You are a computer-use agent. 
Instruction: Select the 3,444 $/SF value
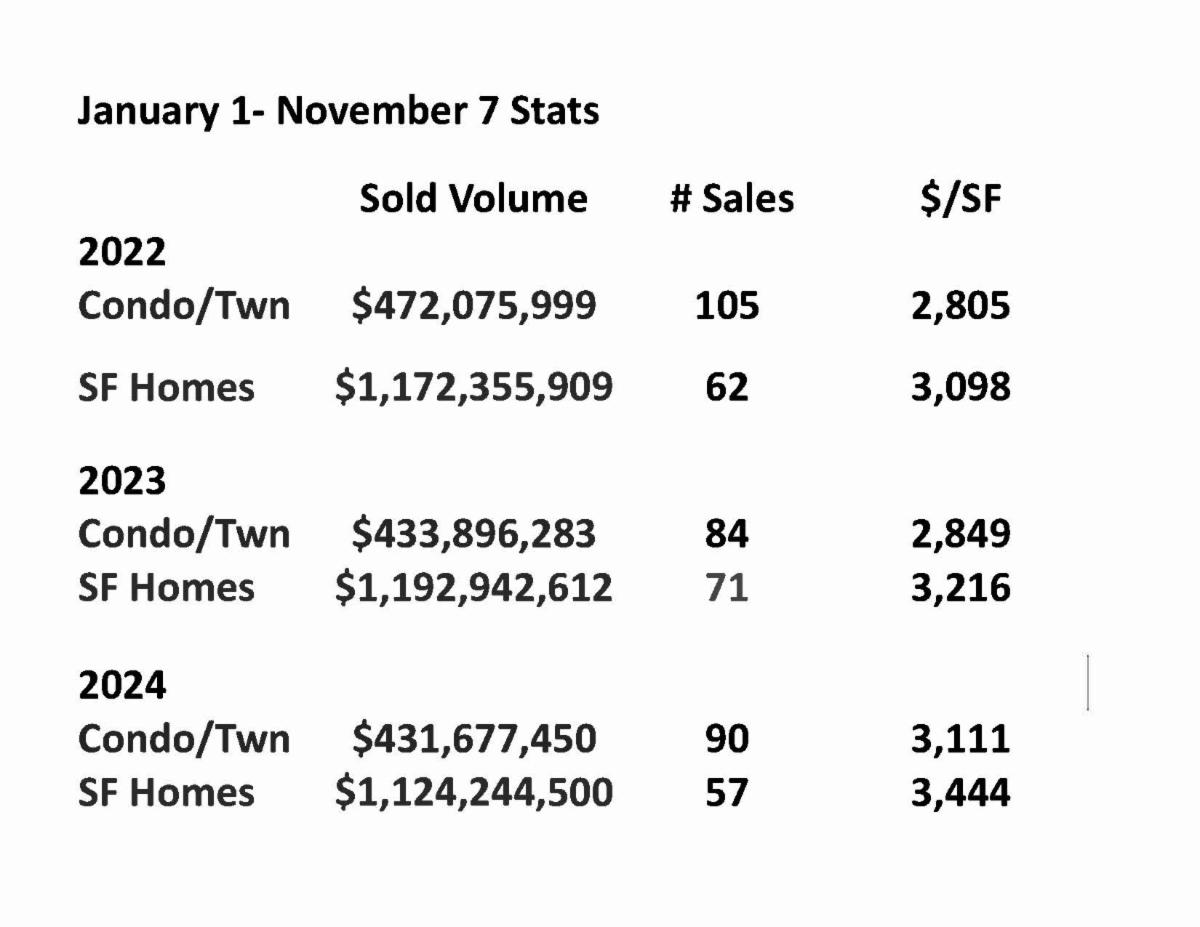[960, 792]
